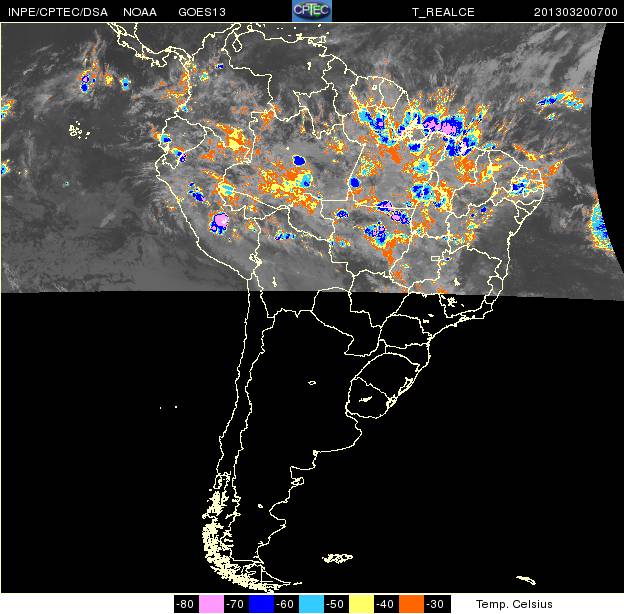624x614 pixels.
Task: Select the -70 legend value
Action: pyautogui.click(x=236, y=604)
